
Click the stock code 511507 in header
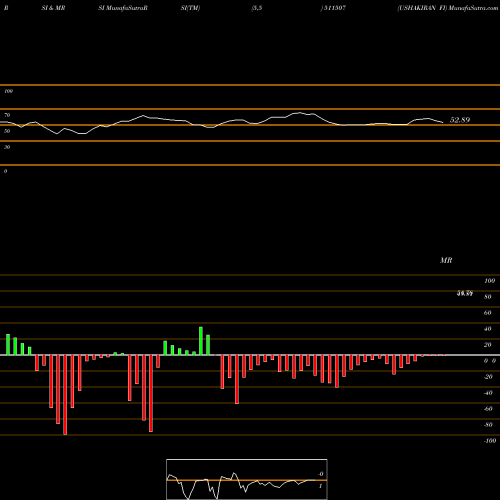point(335,8)
